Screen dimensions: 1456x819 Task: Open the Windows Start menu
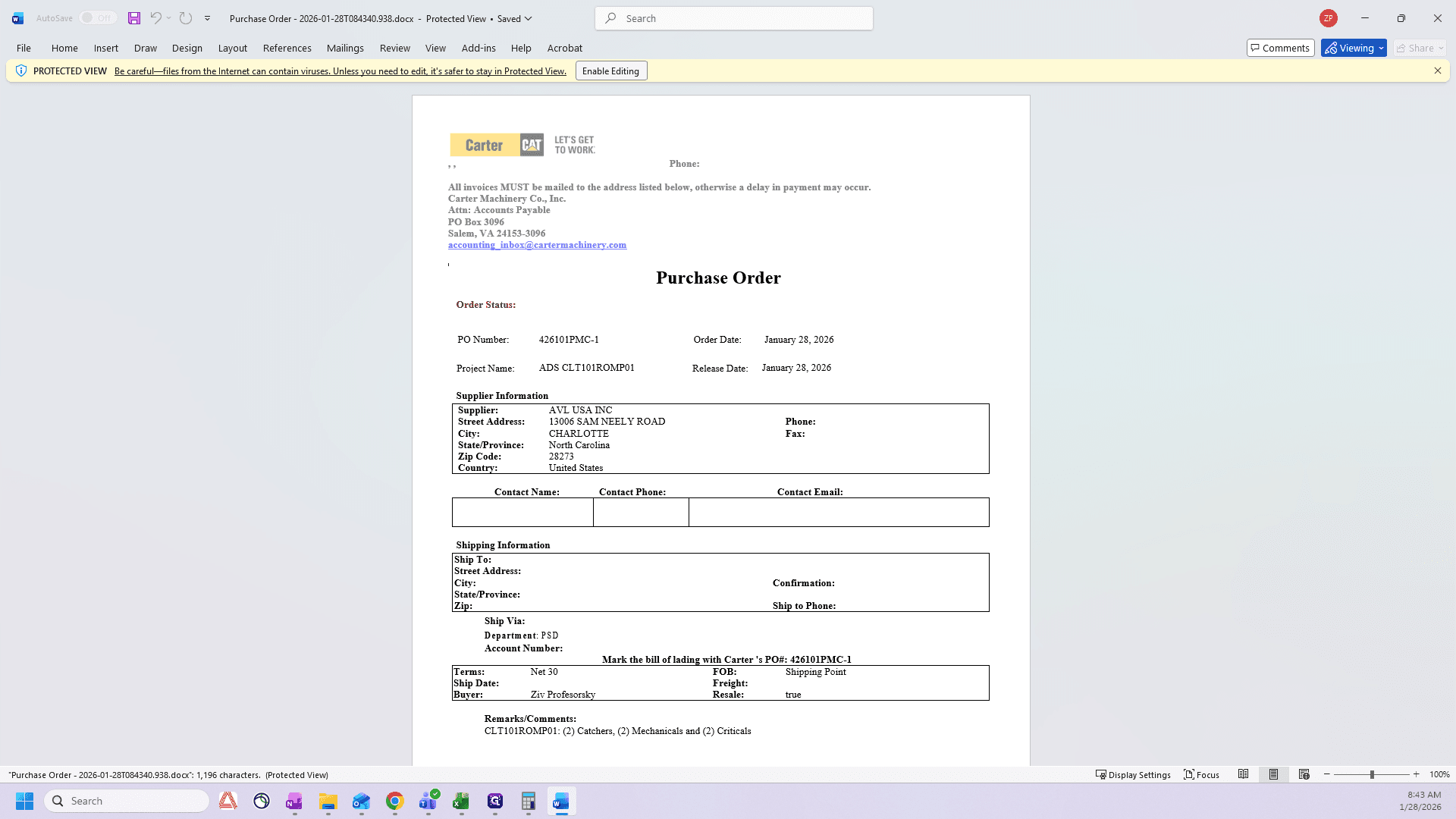[24, 801]
